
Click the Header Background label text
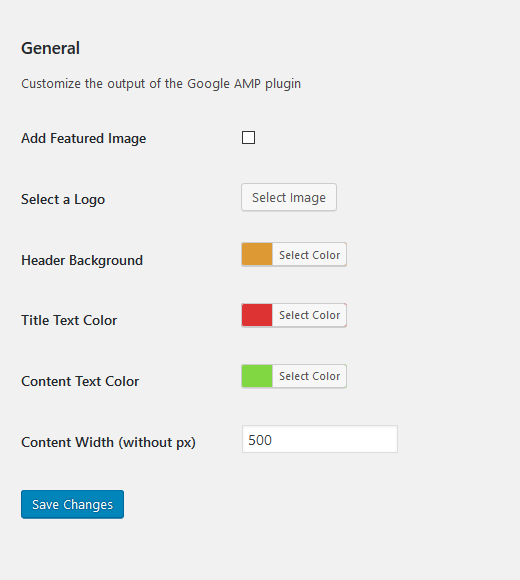pos(82,260)
